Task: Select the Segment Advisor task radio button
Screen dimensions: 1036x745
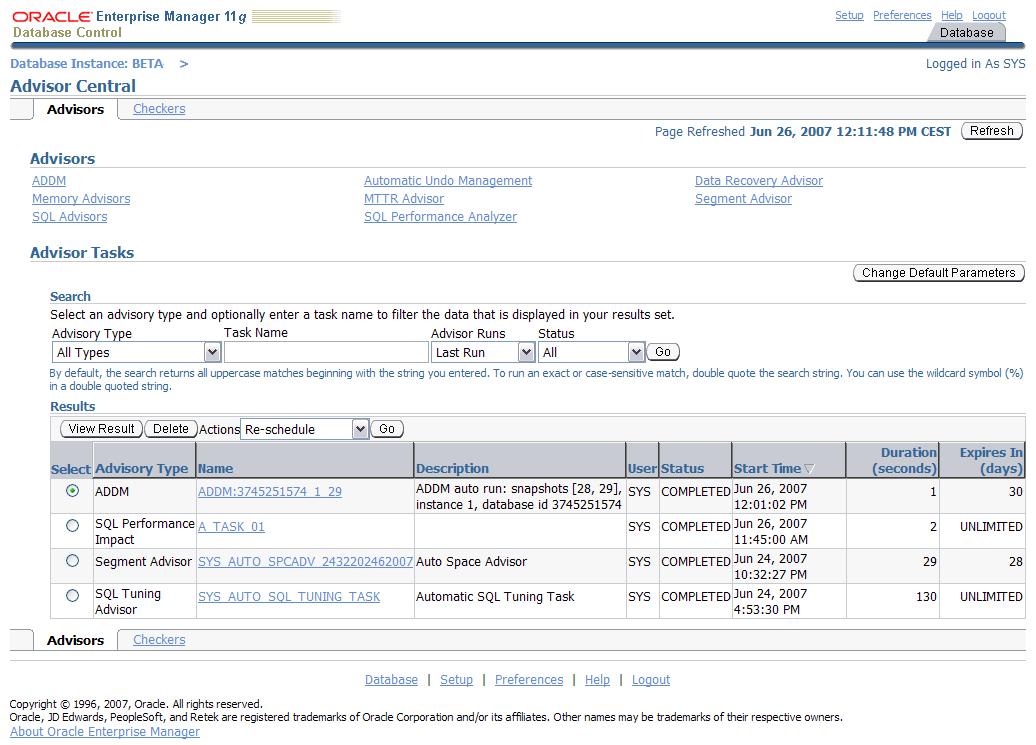Action: click(x=72, y=561)
